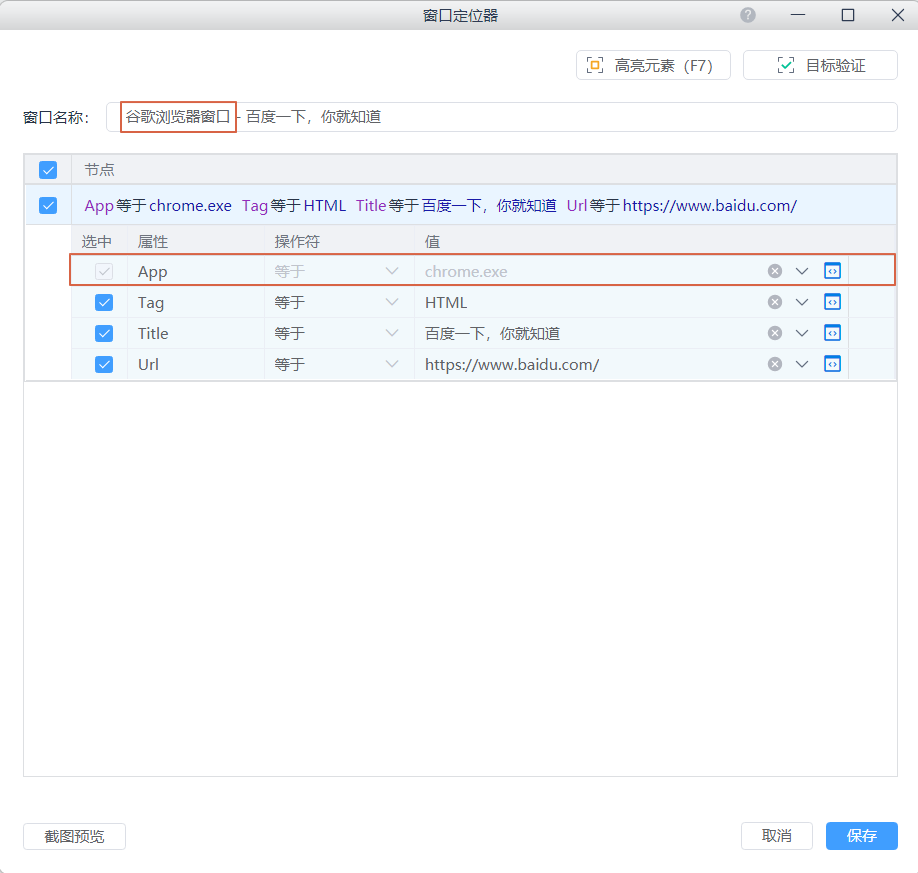Open the operator dropdown in the Tag row
The image size is (918, 873).
[x=391, y=302]
